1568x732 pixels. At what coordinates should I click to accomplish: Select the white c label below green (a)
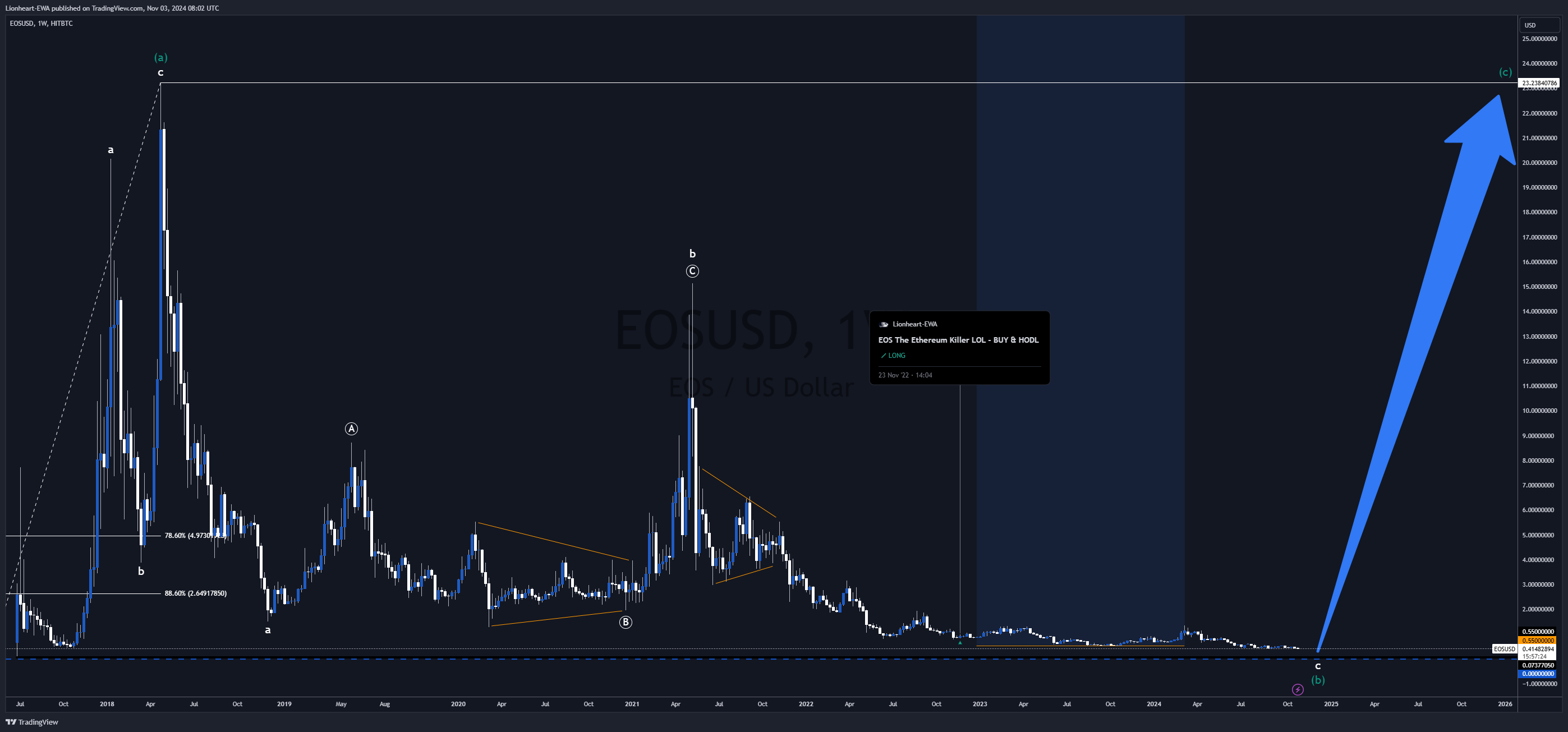[x=160, y=72]
